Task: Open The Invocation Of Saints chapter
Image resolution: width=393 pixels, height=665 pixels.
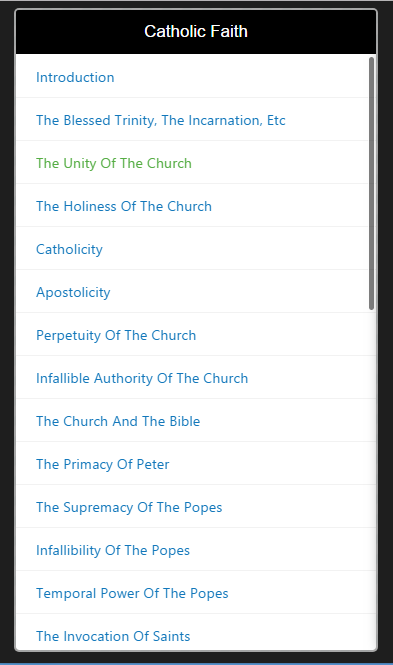Action: [113, 636]
